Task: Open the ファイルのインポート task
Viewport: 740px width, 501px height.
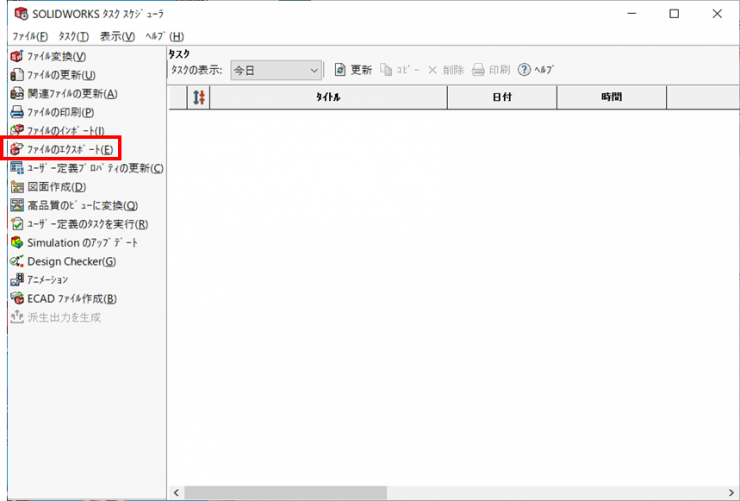Action: tap(65, 131)
